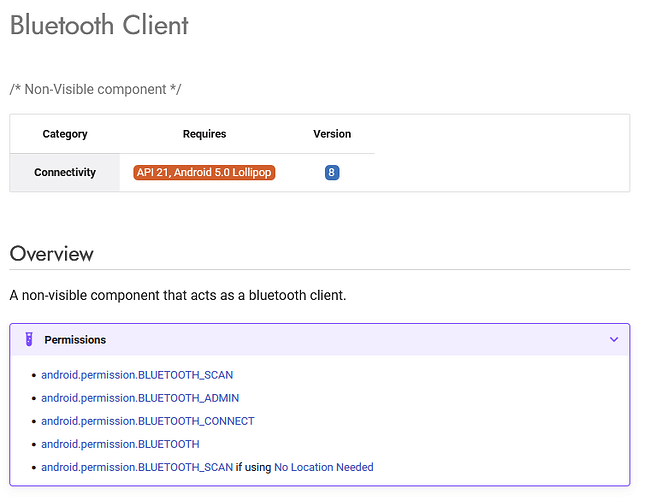Open the first android.permission.BLUETOOTH_SCAN link

137,375
